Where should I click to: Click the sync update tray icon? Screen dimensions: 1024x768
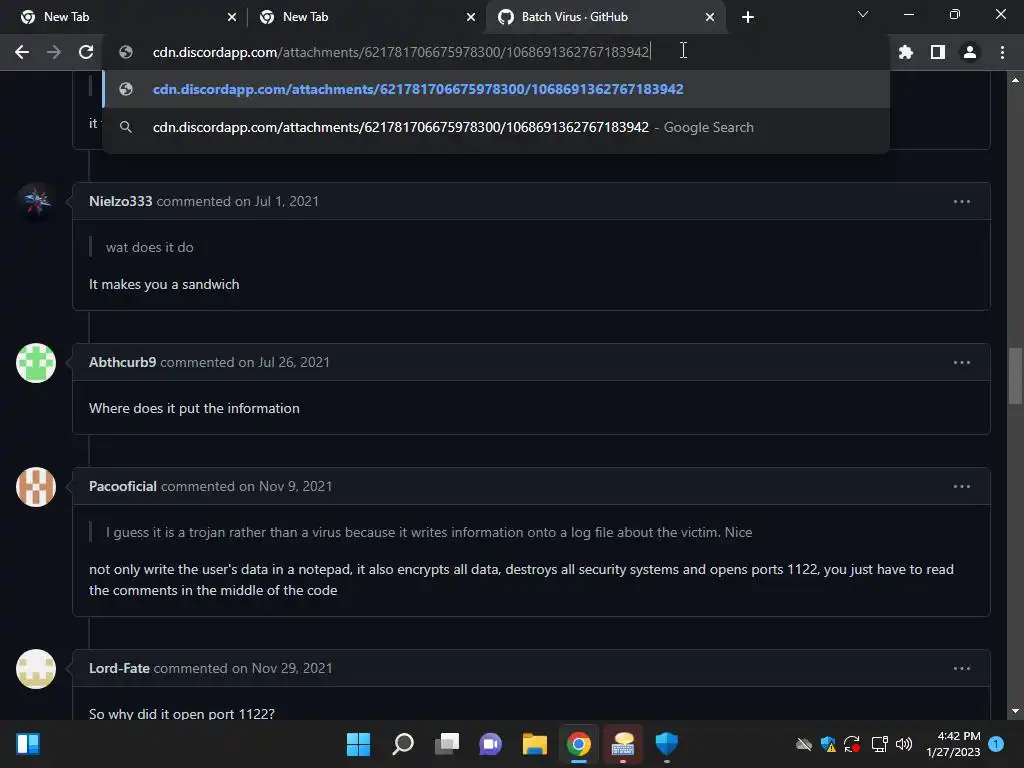click(x=852, y=744)
